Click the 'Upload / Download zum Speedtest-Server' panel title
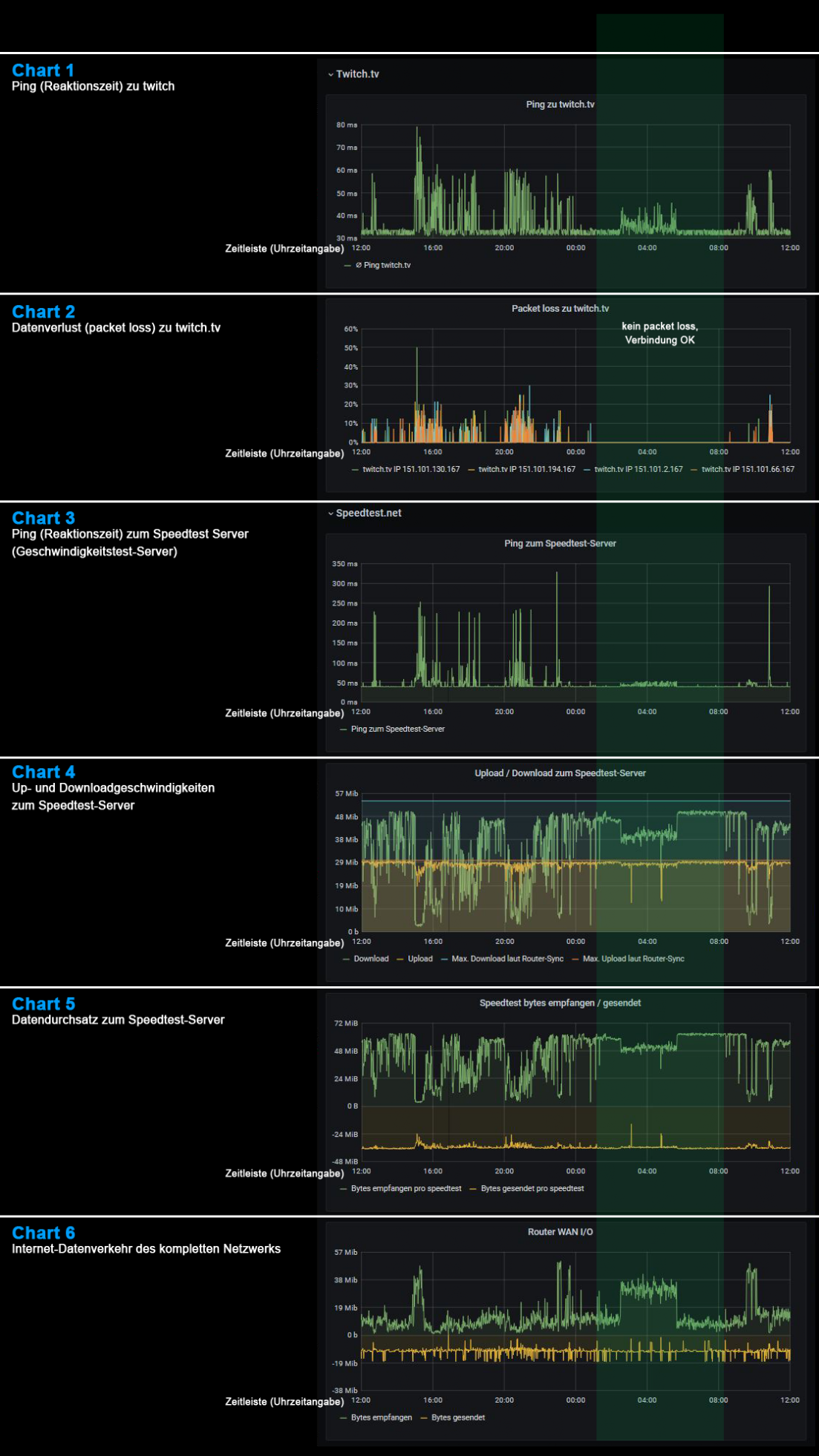This screenshot has width=819, height=1456. click(x=560, y=773)
